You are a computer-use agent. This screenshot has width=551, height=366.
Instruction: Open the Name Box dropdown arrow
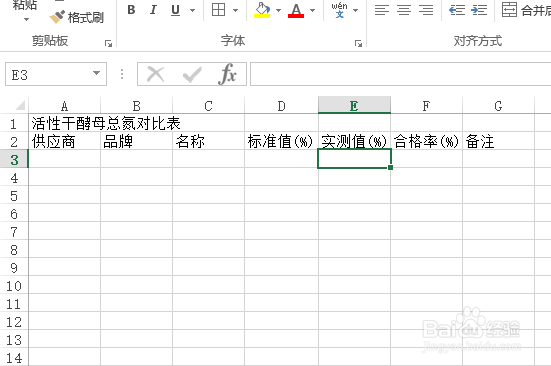[x=96, y=73]
